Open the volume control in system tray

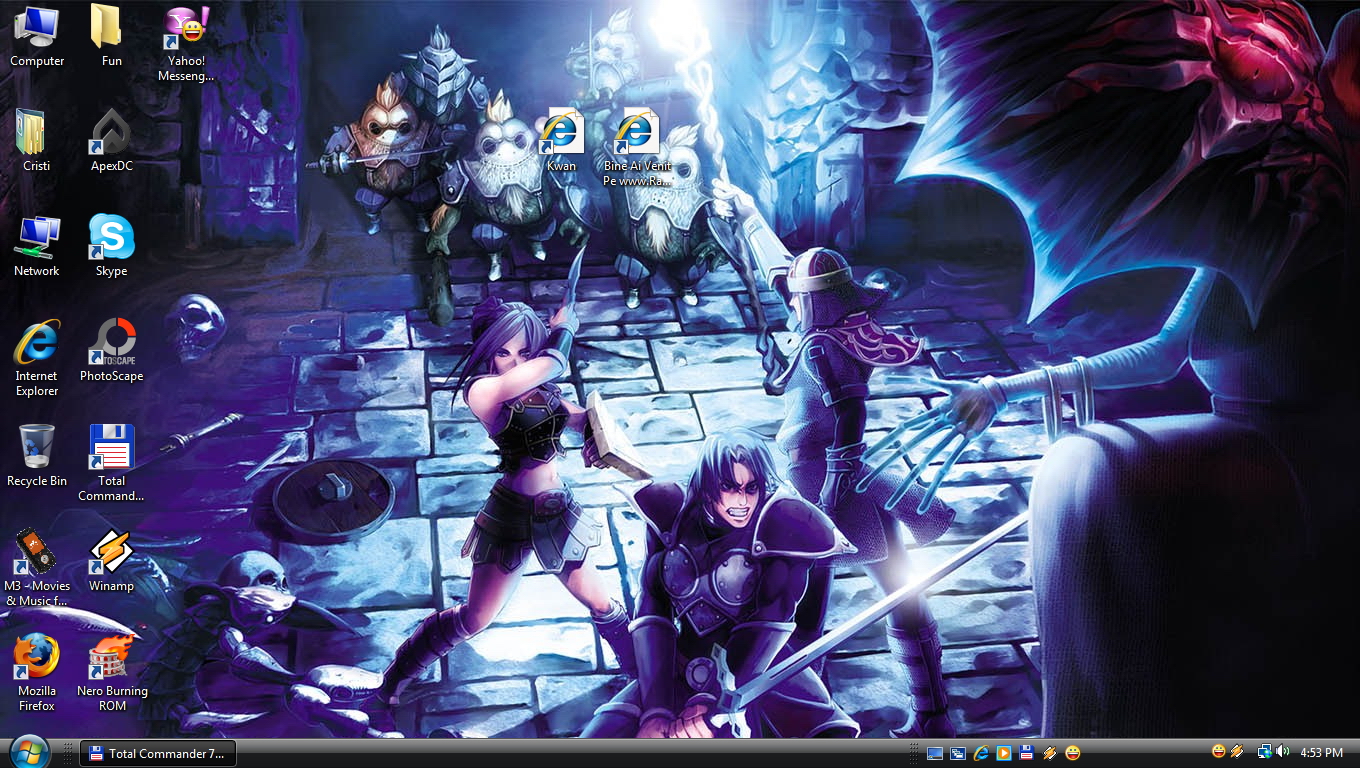(x=1283, y=752)
